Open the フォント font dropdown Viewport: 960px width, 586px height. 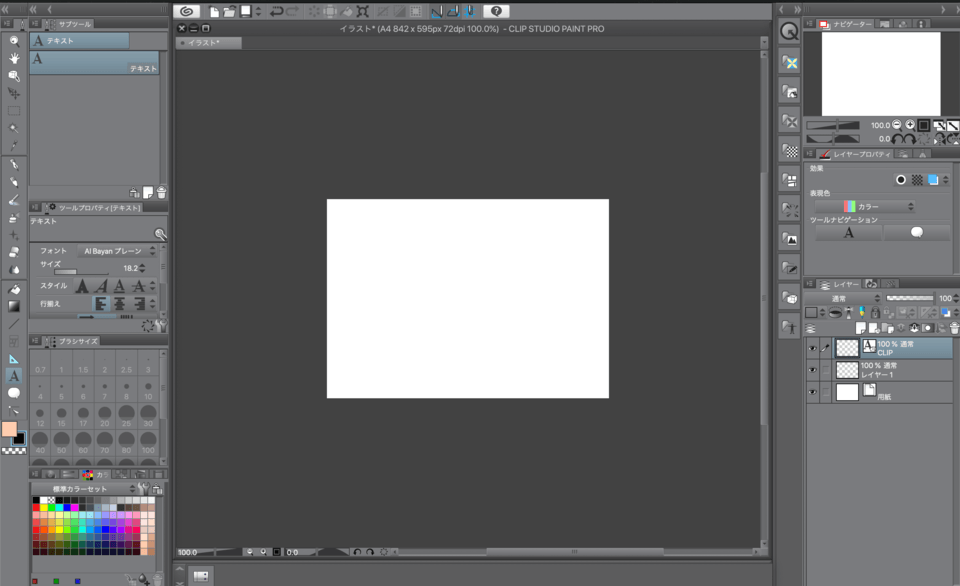coord(114,251)
